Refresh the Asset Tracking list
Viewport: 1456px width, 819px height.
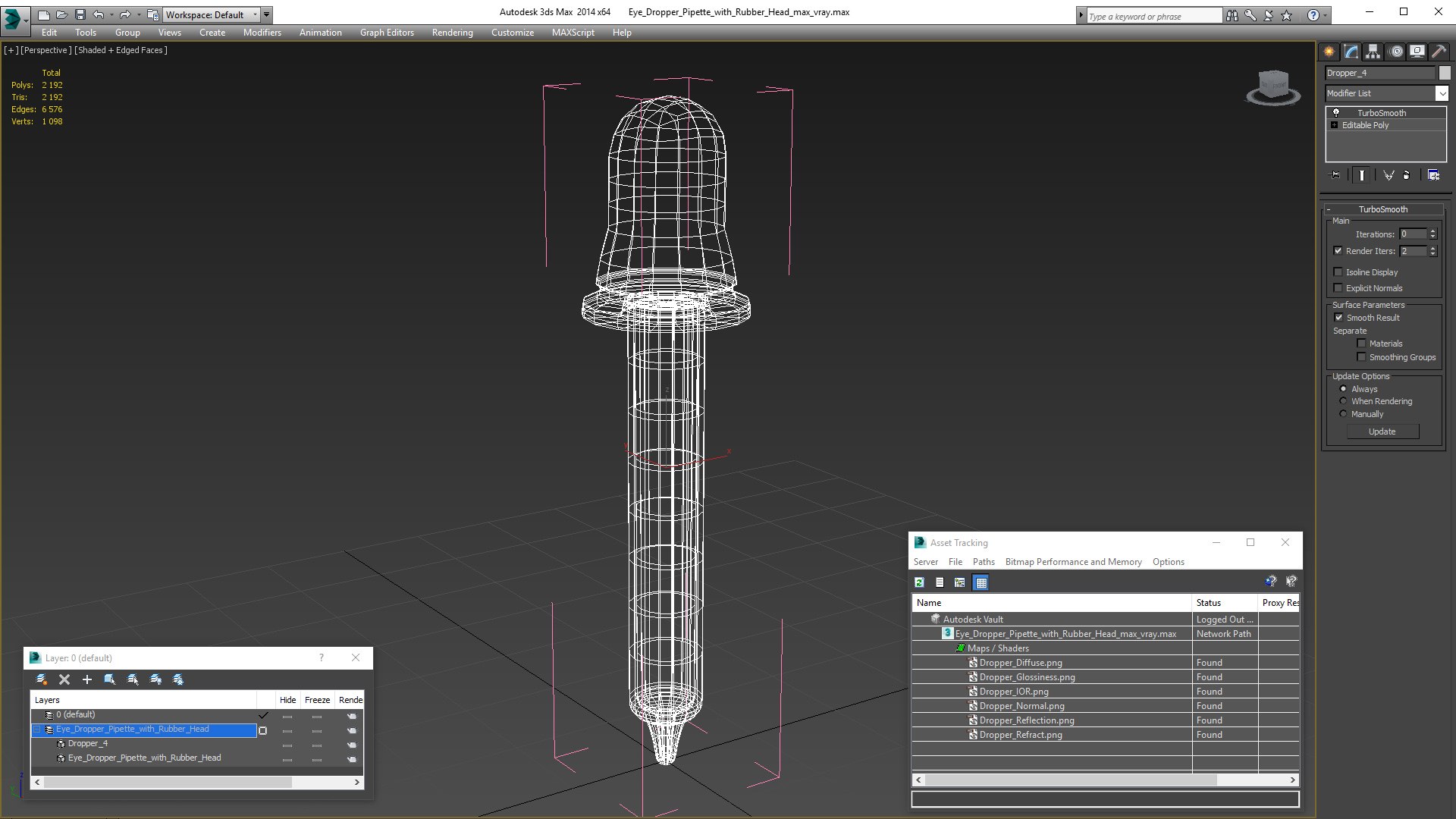point(919,582)
